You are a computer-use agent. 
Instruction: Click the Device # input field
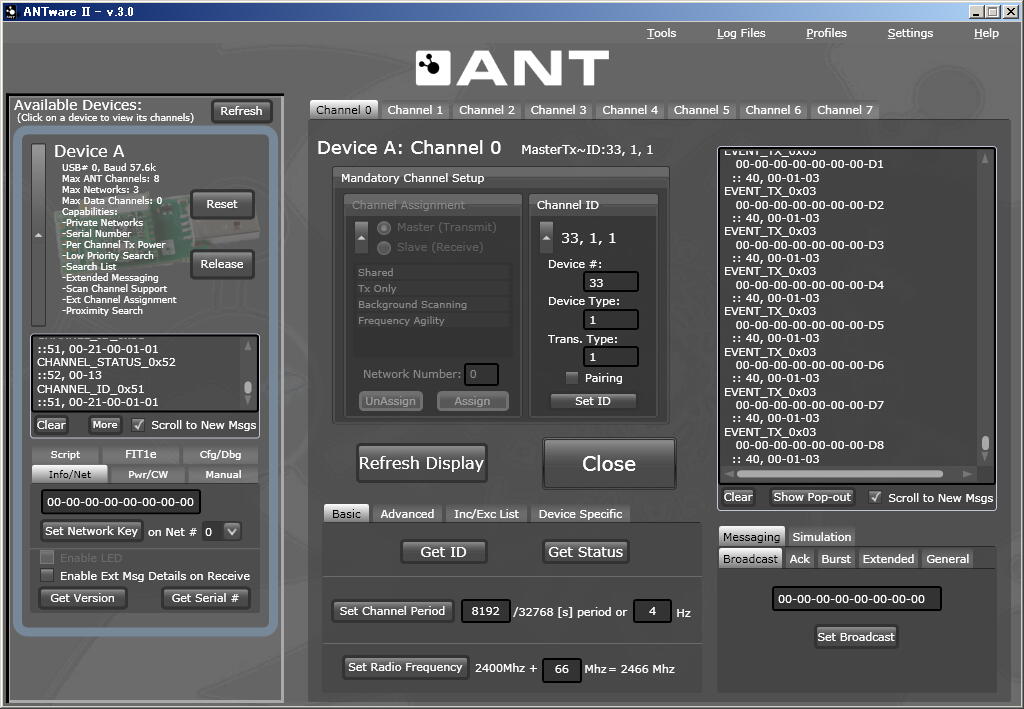point(610,283)
